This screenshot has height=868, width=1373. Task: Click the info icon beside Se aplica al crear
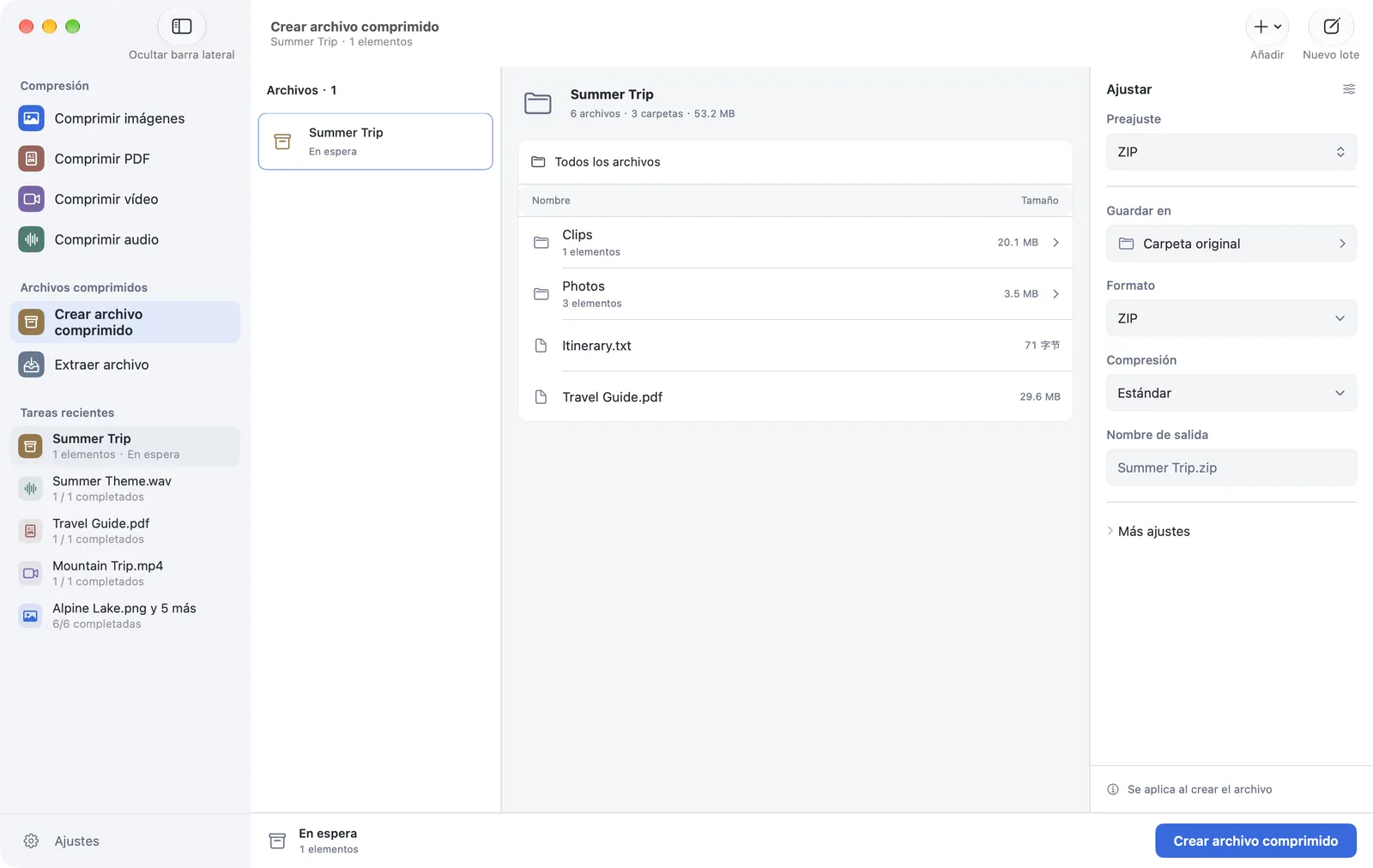[1113, 789]
